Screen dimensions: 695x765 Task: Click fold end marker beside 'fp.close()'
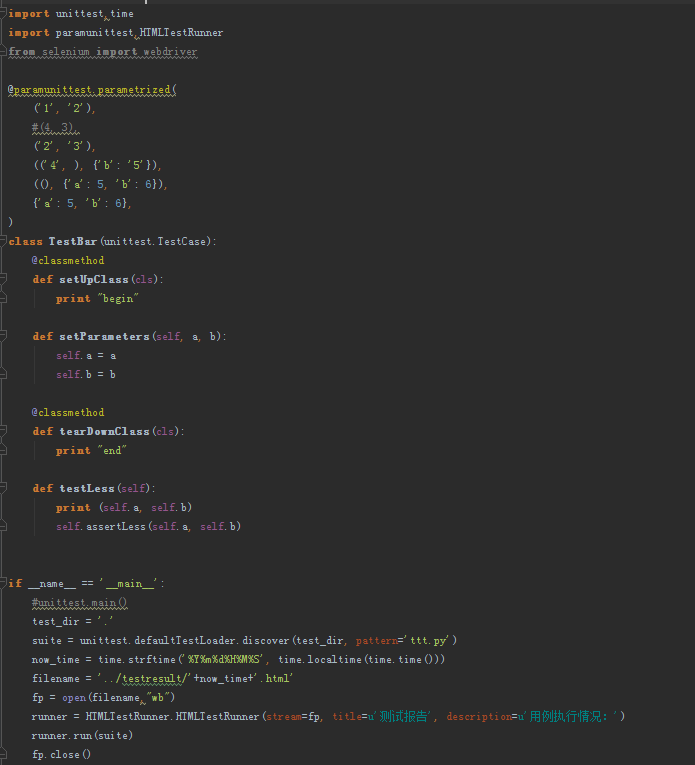point(3,754)
